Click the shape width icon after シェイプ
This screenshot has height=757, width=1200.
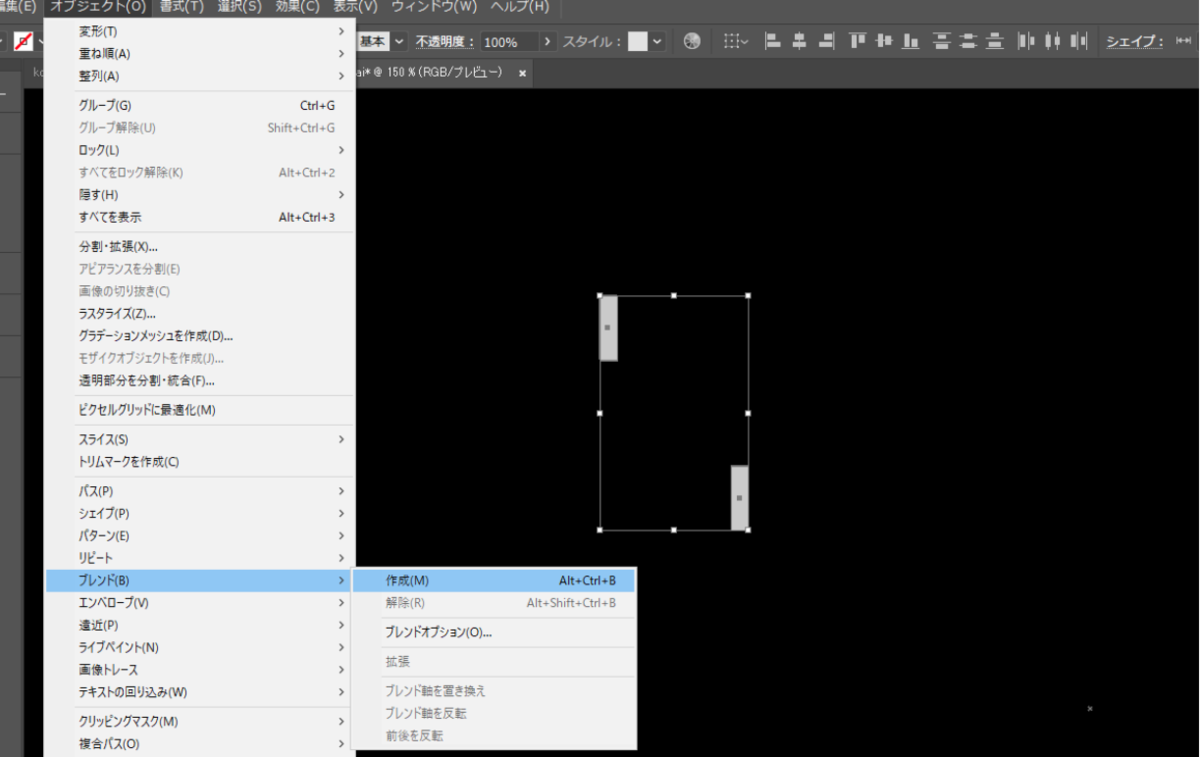point(1183,41)
